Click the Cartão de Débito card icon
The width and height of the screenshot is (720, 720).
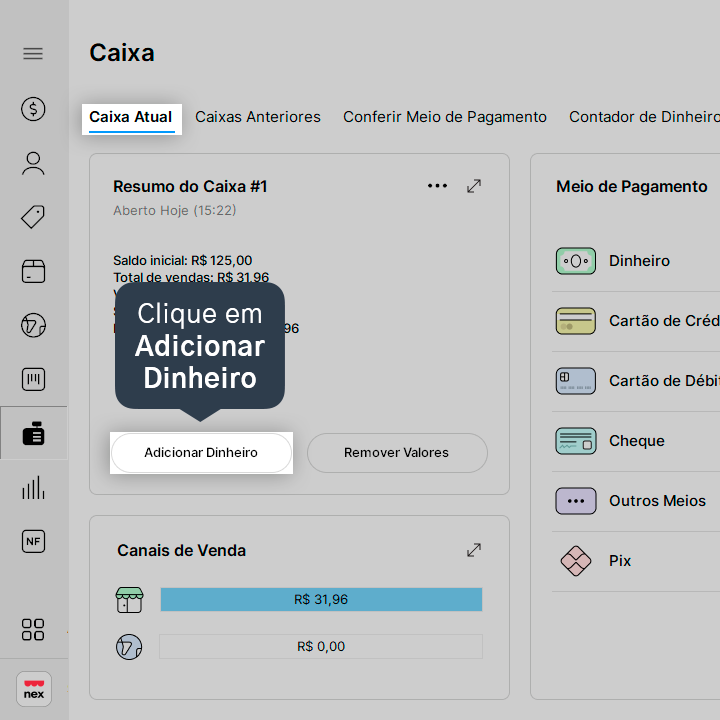(576, 381)
